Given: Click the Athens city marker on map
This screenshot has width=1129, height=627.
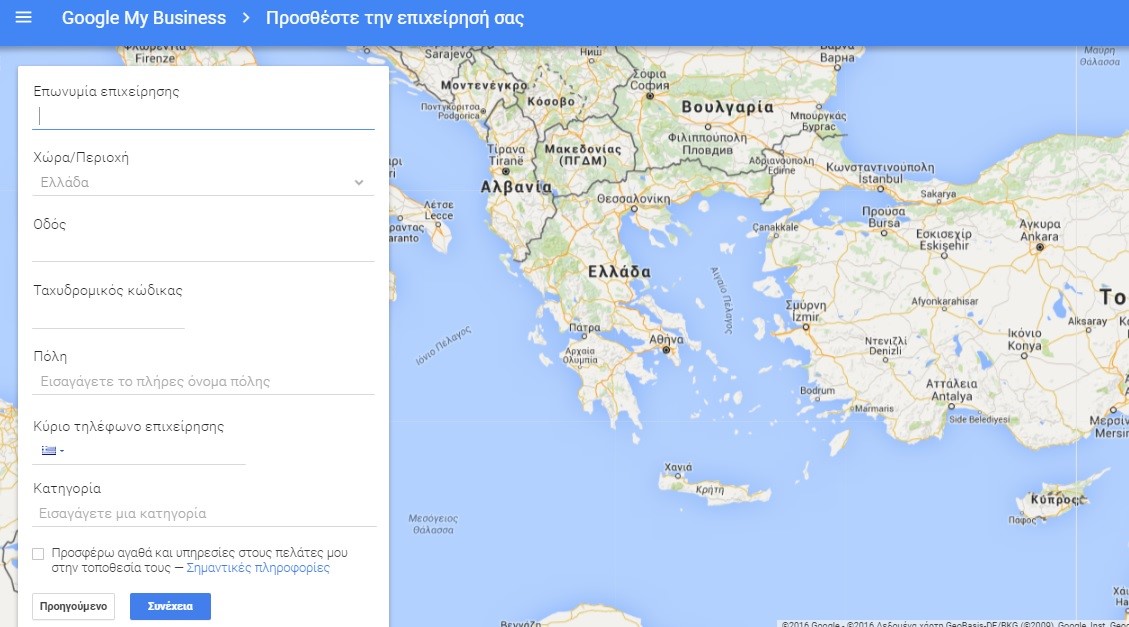Looking at the screenshot, I should [667, 349].
